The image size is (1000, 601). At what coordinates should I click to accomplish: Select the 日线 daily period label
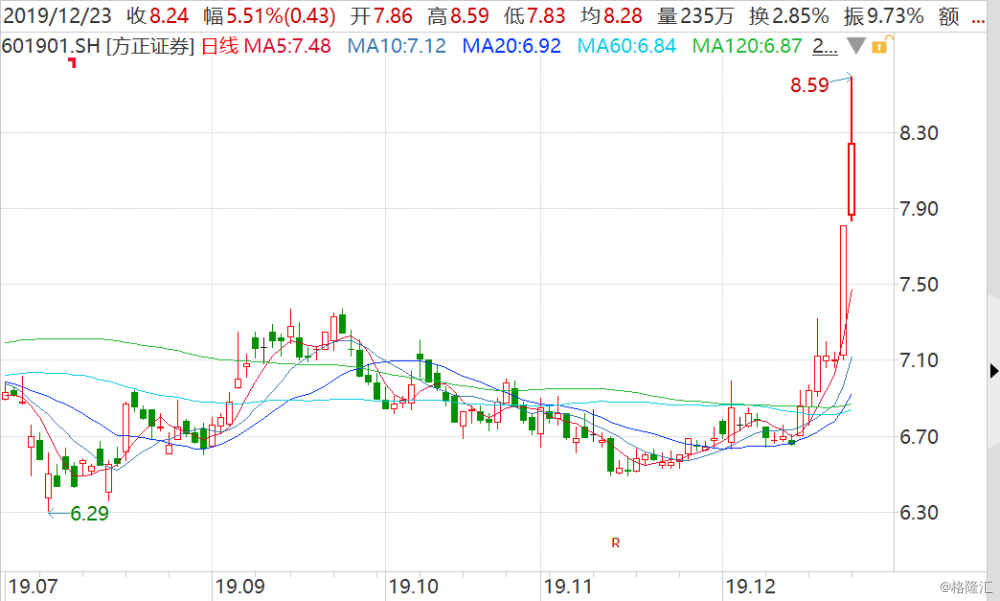click(x=219, y=46)
